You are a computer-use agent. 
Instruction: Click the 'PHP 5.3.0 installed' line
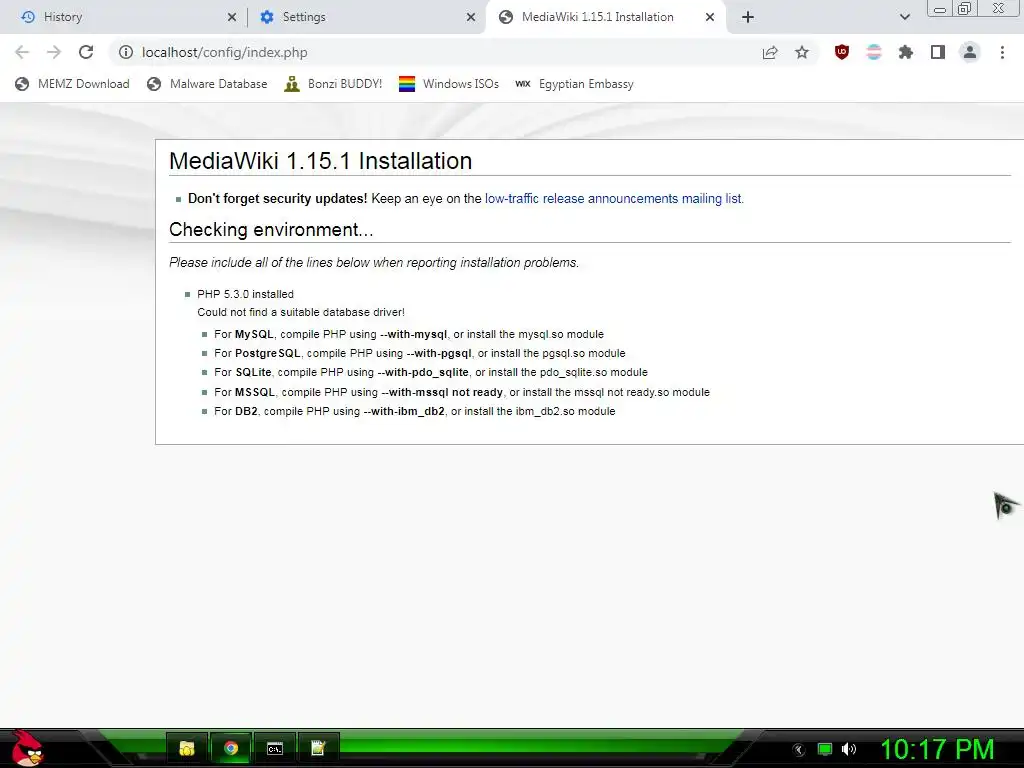point(246,295)
